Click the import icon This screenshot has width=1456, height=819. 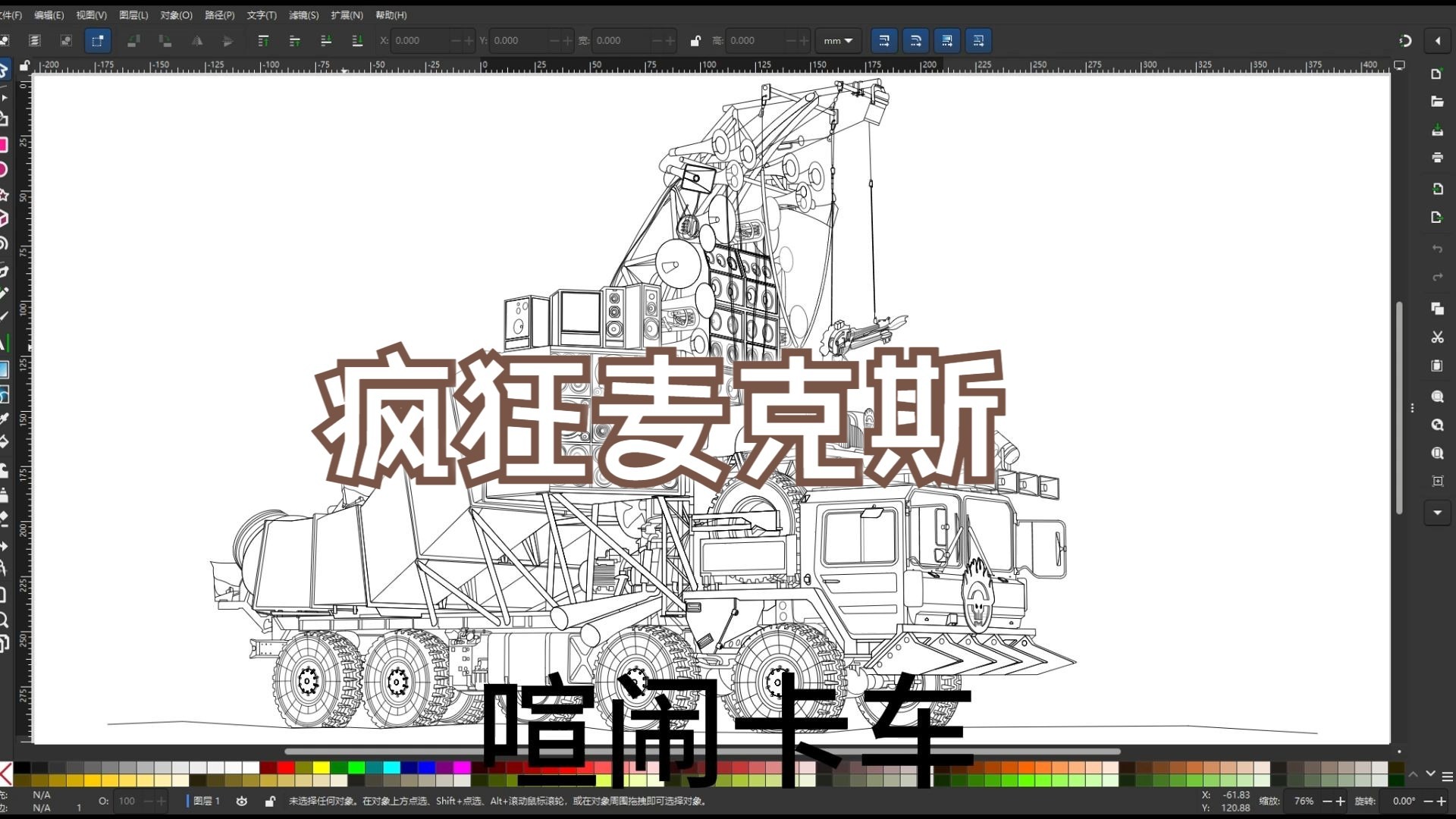point(1437,189)
